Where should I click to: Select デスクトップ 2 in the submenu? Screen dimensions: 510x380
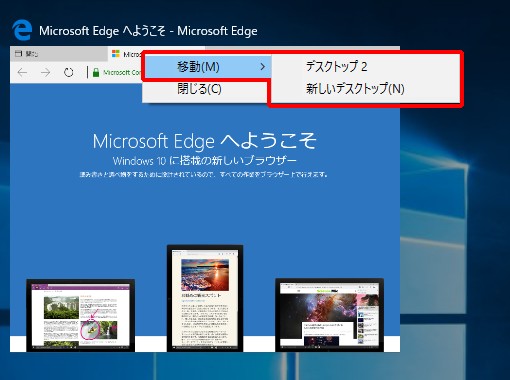click(336, 66)
